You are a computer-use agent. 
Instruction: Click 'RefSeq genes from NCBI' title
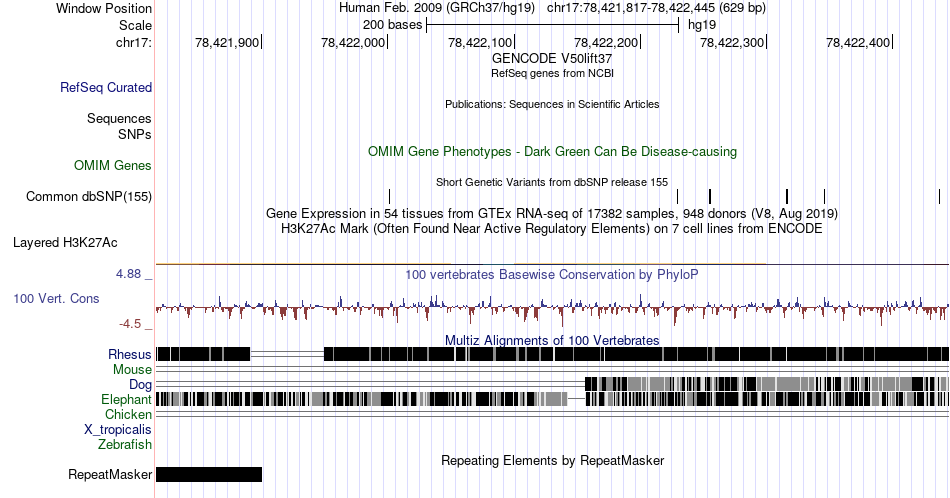(x=552, y=73)
